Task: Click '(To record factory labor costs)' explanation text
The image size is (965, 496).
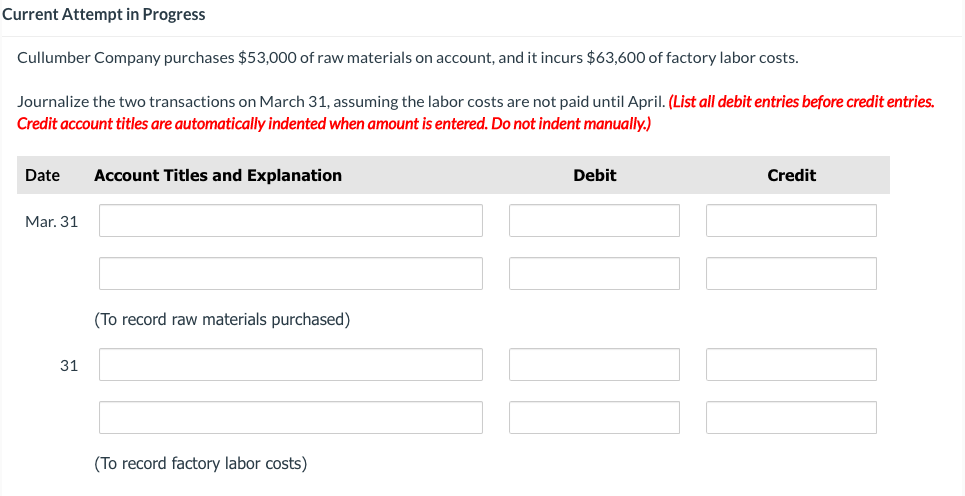Action: click(200, 464)
